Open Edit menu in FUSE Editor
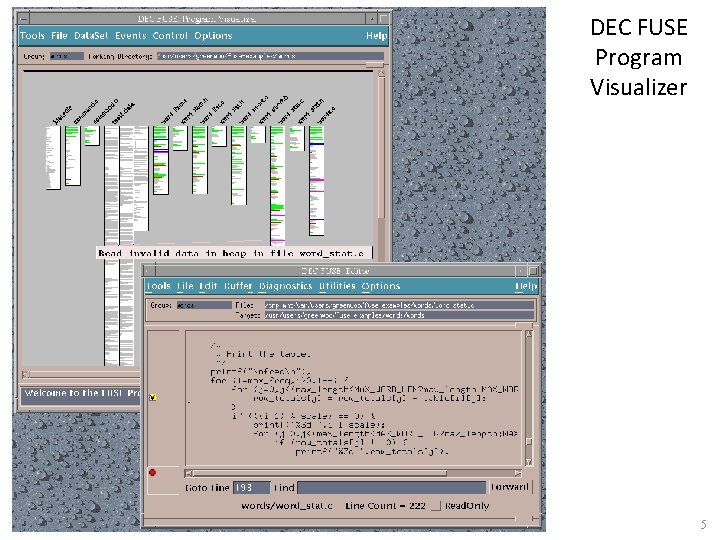The width and height of the screenshot is (720, 540). point(208,286)
